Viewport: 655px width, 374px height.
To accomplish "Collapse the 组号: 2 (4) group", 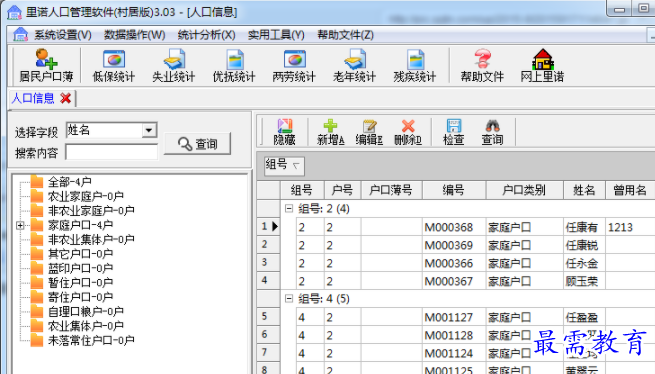I will 289,209.
